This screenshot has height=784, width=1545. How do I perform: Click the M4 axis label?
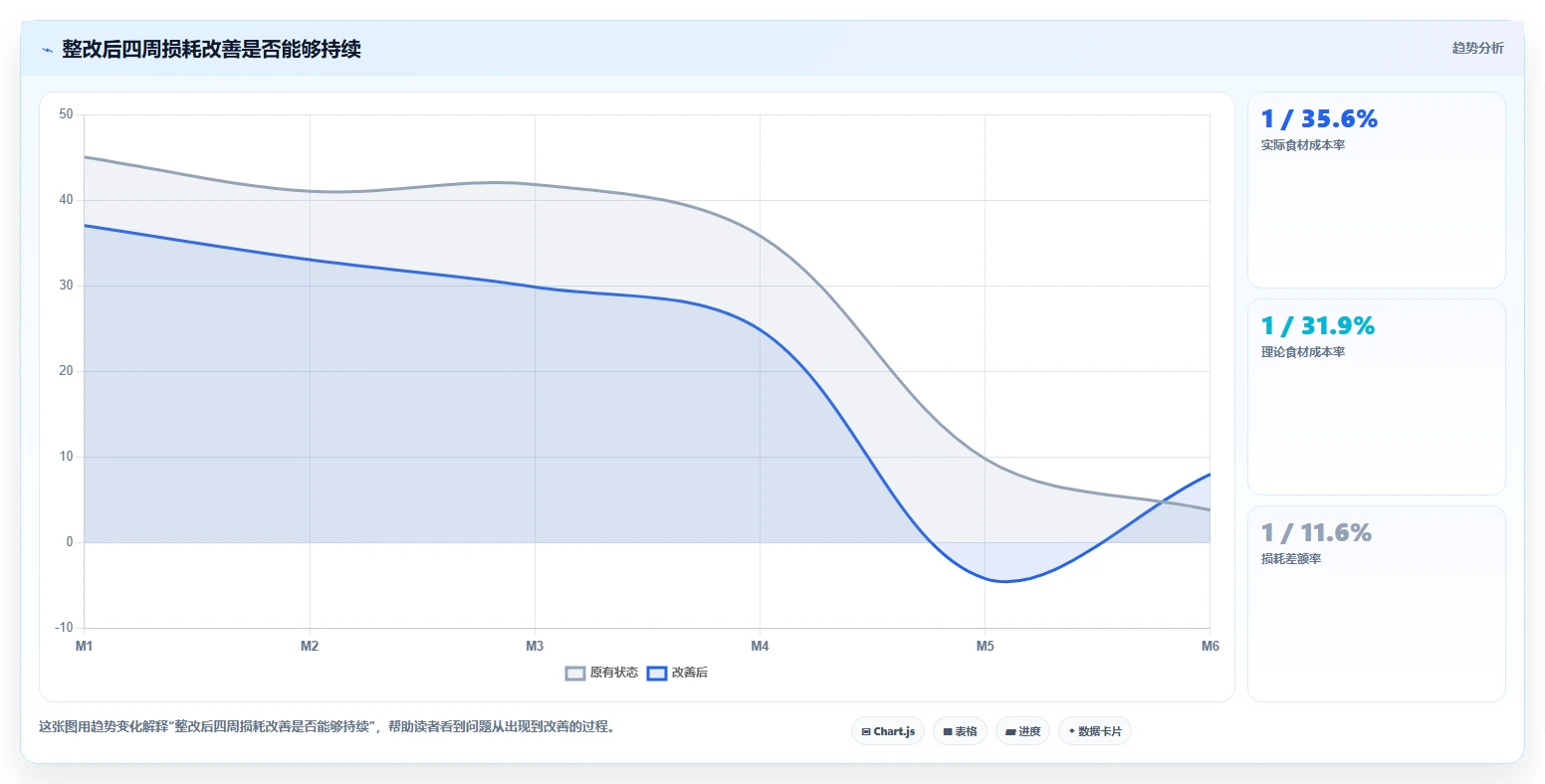point(760,646)
